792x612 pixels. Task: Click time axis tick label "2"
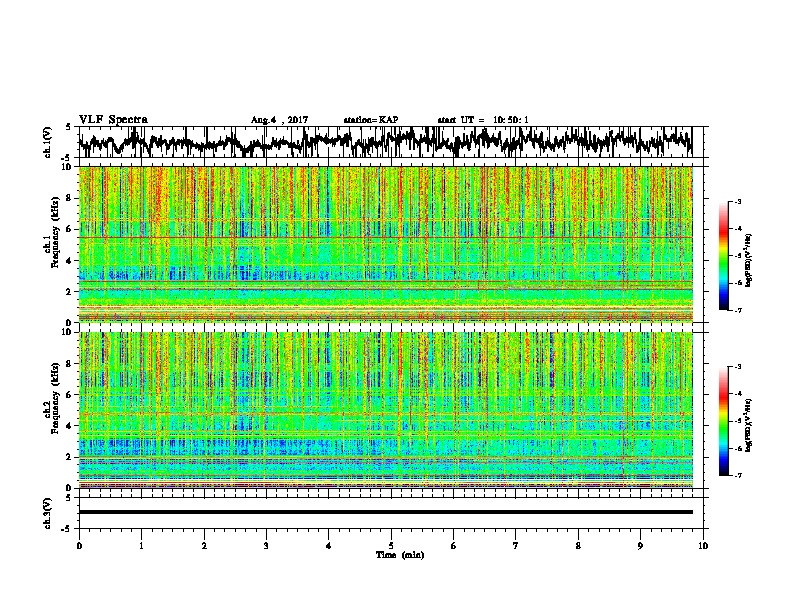click(x=204, y=546)
